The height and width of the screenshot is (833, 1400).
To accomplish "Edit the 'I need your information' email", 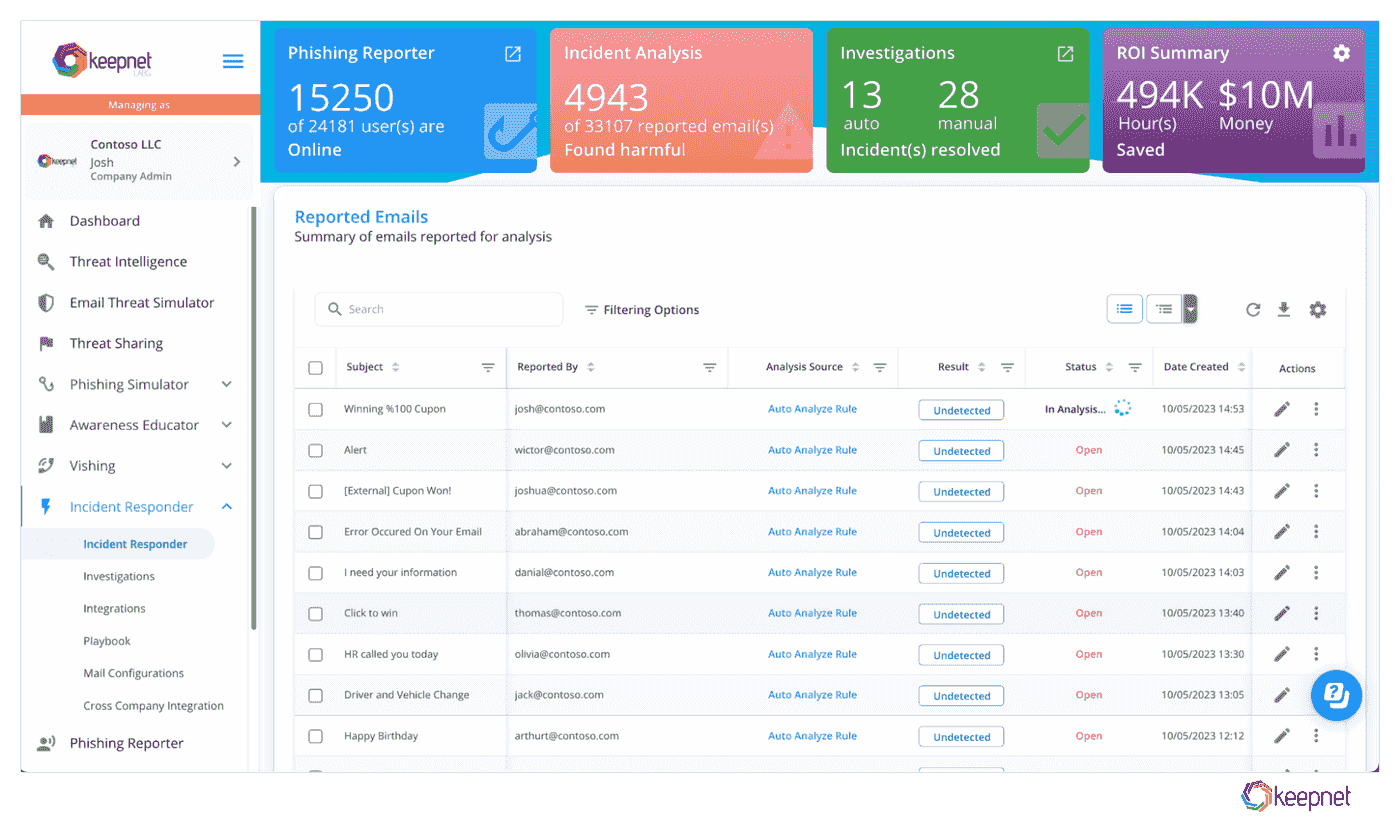I will tap(1282, 573).
